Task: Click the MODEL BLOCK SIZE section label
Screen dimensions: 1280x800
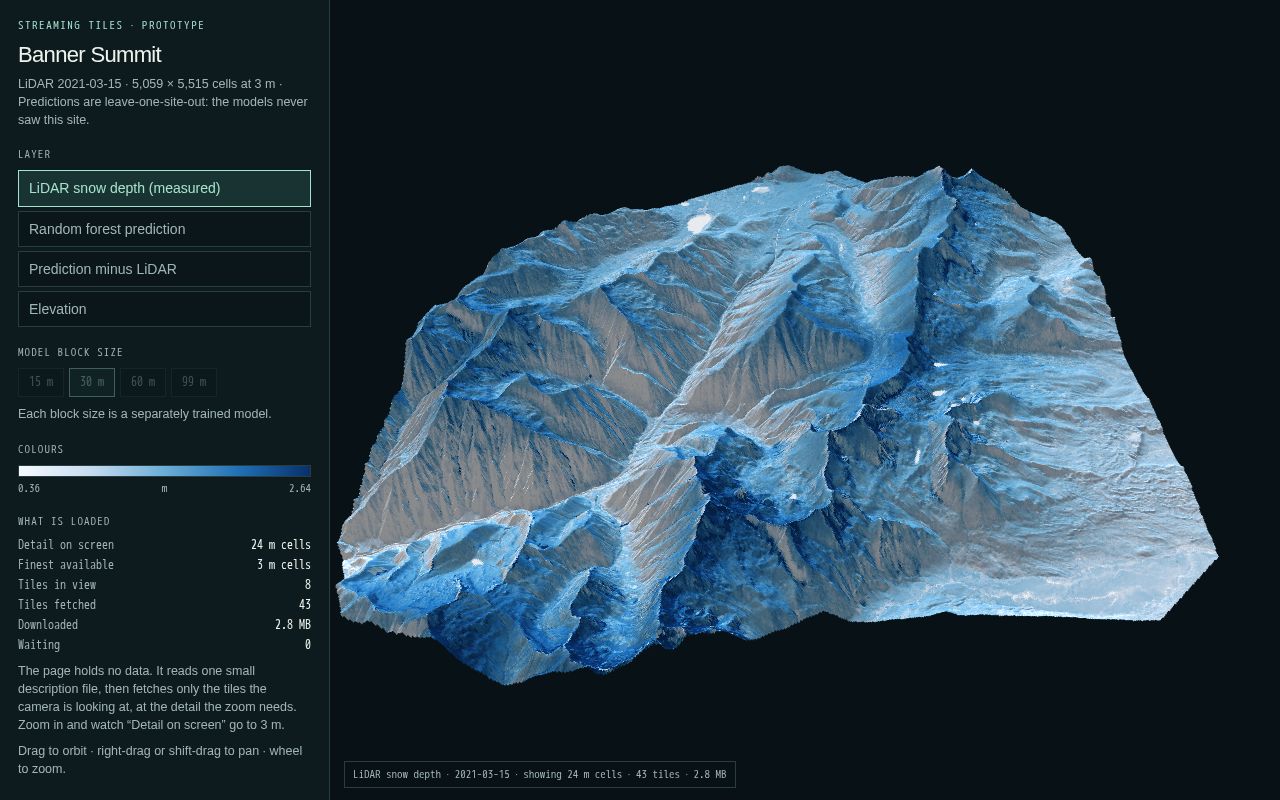Action: (70, 352)
